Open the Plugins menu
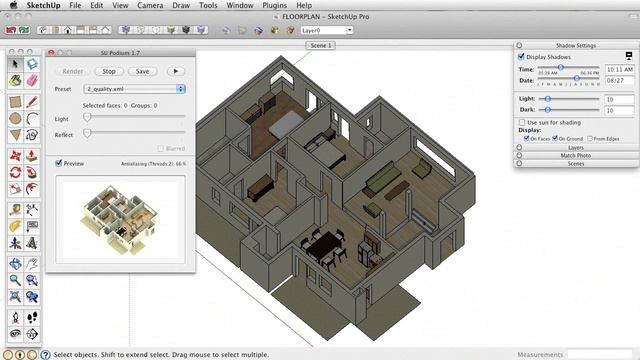 (274, 5)
